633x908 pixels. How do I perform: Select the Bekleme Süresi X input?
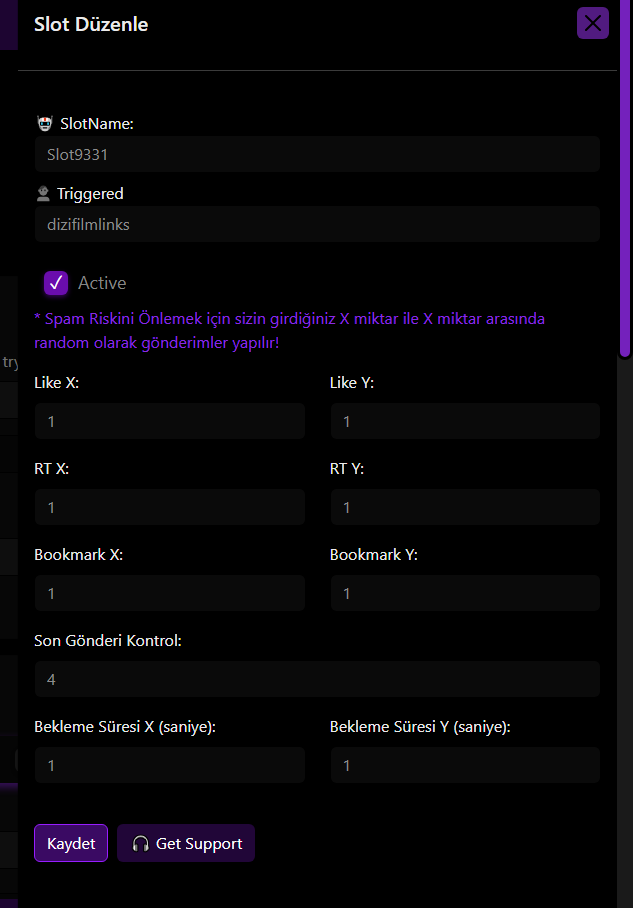click(170, 765)
